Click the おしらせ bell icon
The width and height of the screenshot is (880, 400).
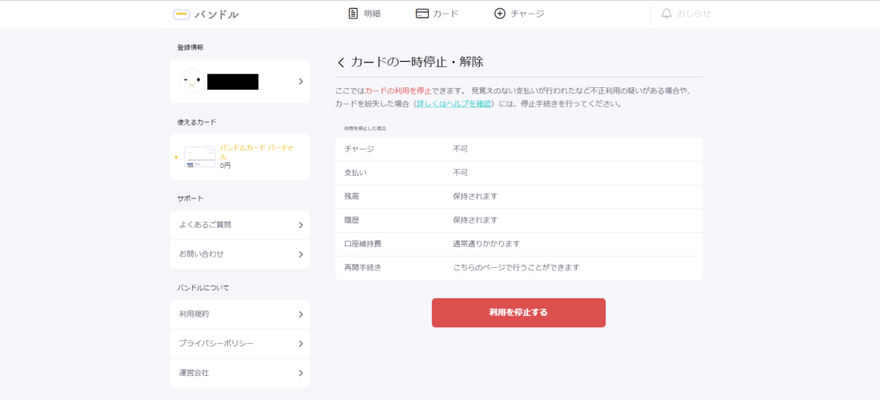pyautogui.click(x=667, y=13)
